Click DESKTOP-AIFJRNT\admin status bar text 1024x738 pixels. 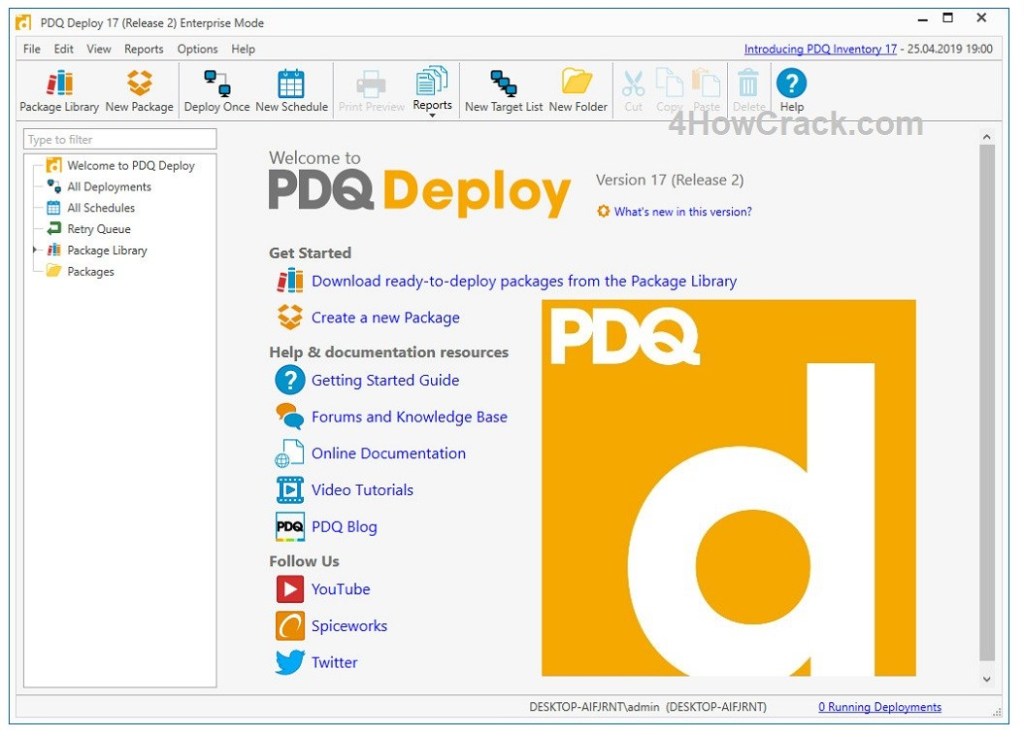(x=594, y=707)
